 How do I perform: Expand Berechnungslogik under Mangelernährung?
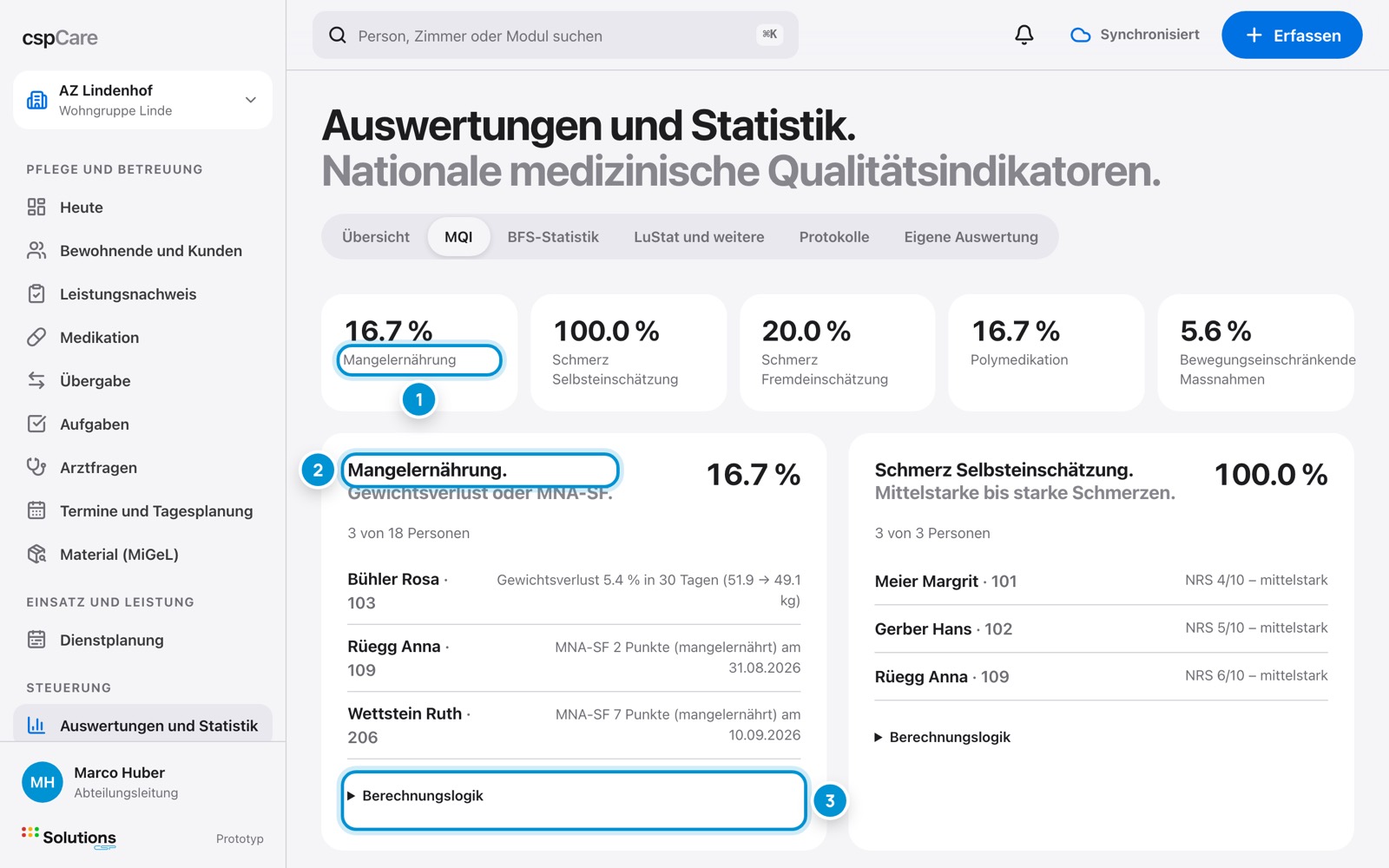[415, 796]
